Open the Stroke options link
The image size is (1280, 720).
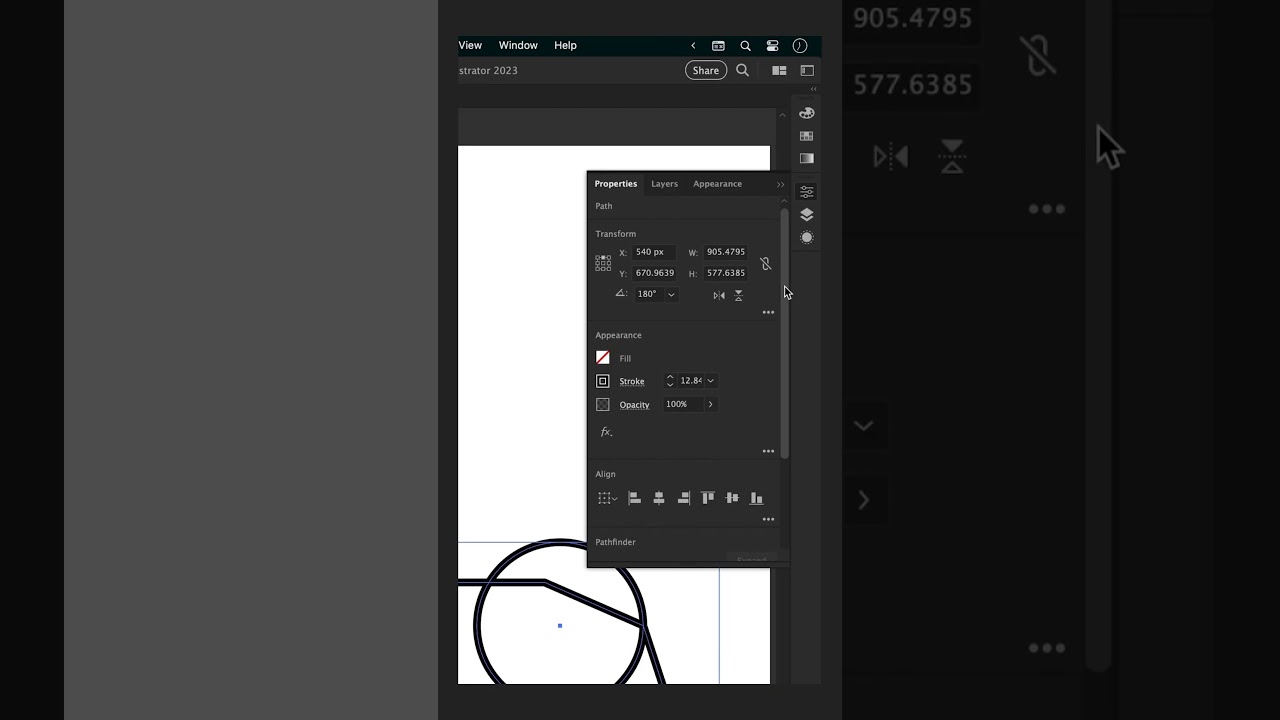[x=631, y=381]
